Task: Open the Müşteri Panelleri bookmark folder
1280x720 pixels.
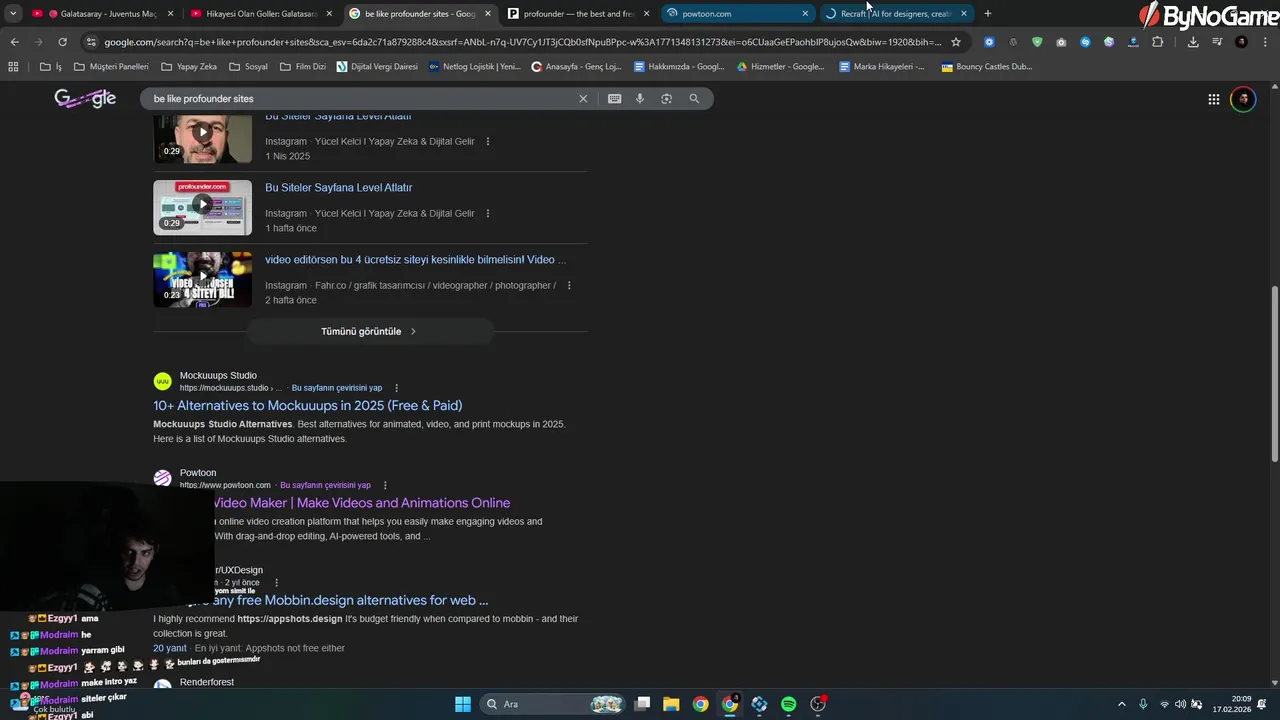Action: [110, 67]
